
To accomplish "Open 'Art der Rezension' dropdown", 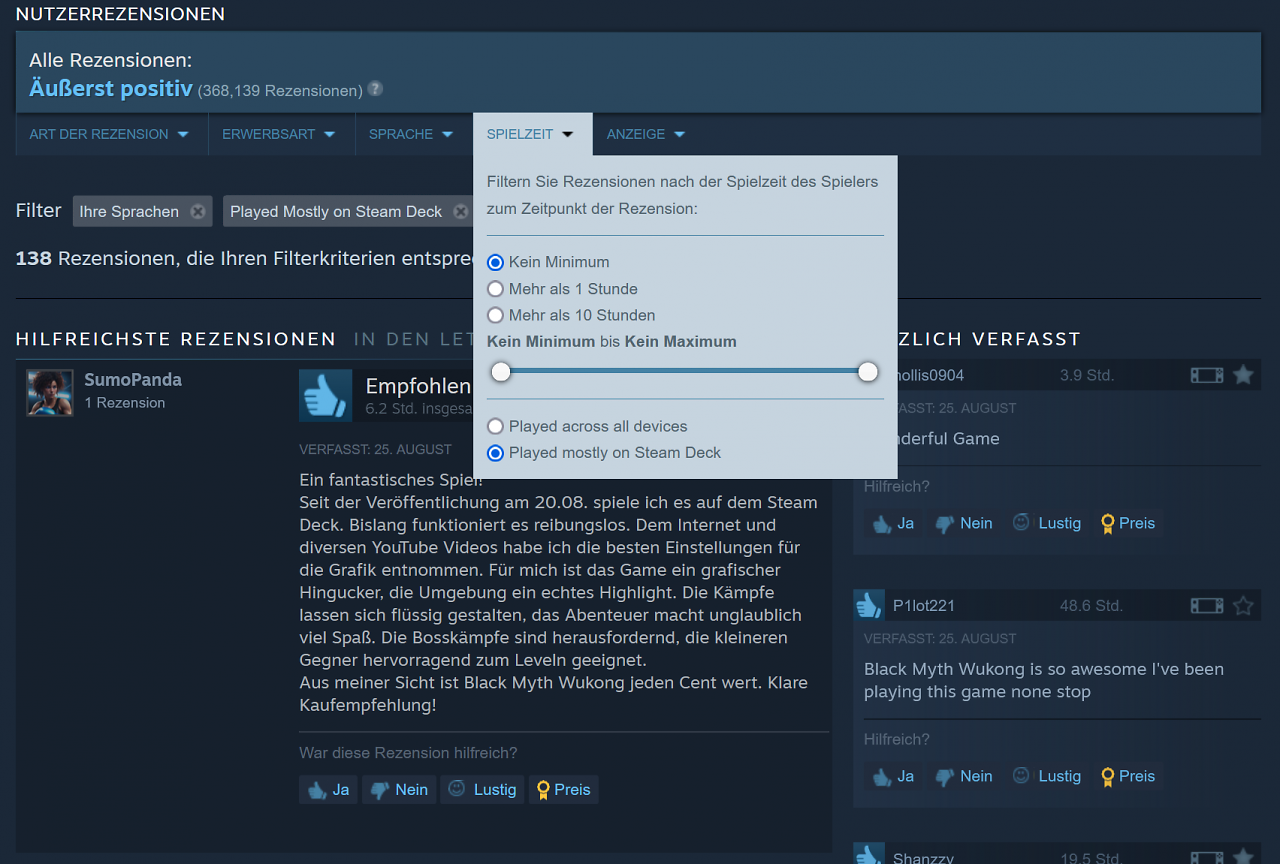I will tap(109, 134).
